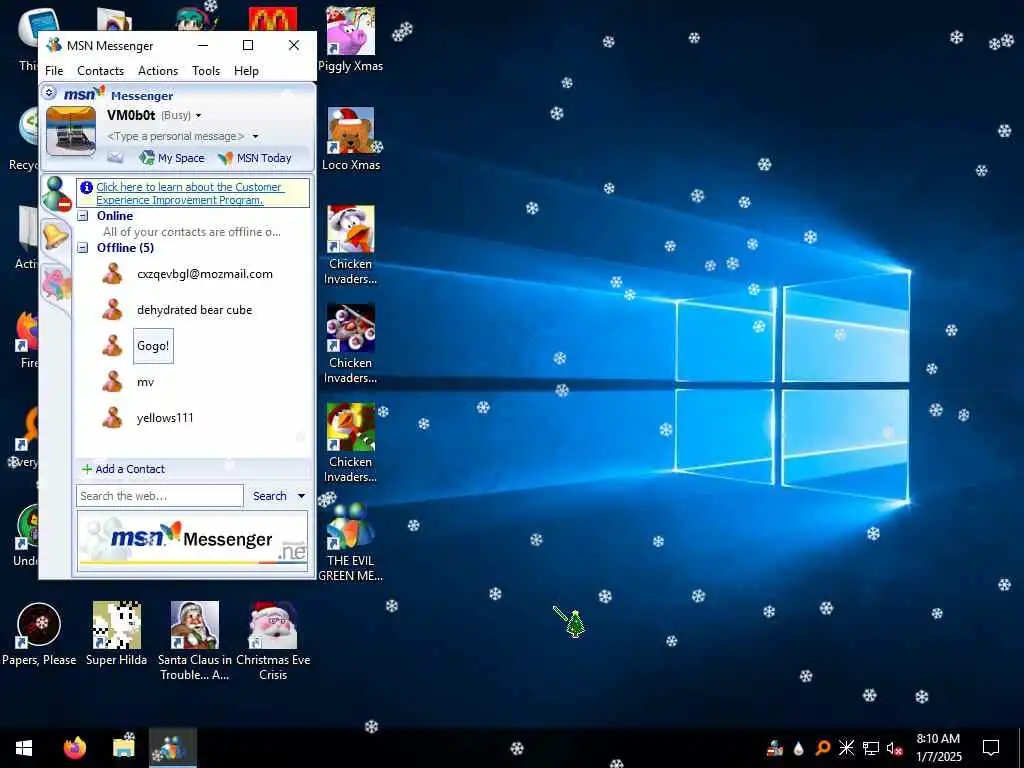This screenshot has width=1024, height=768.
Task: Select contact yellows111
Action: pyautogui.click(x=165, y=418)
